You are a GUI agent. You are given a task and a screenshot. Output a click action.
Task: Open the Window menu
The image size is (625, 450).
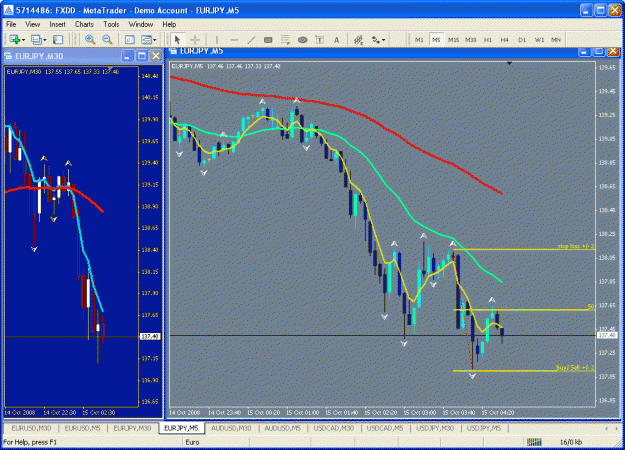141,24
